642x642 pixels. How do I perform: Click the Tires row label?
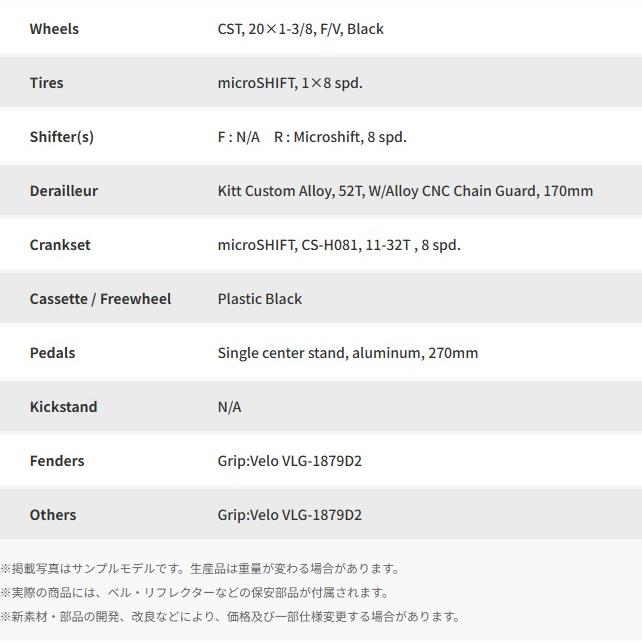coord(46,83)
